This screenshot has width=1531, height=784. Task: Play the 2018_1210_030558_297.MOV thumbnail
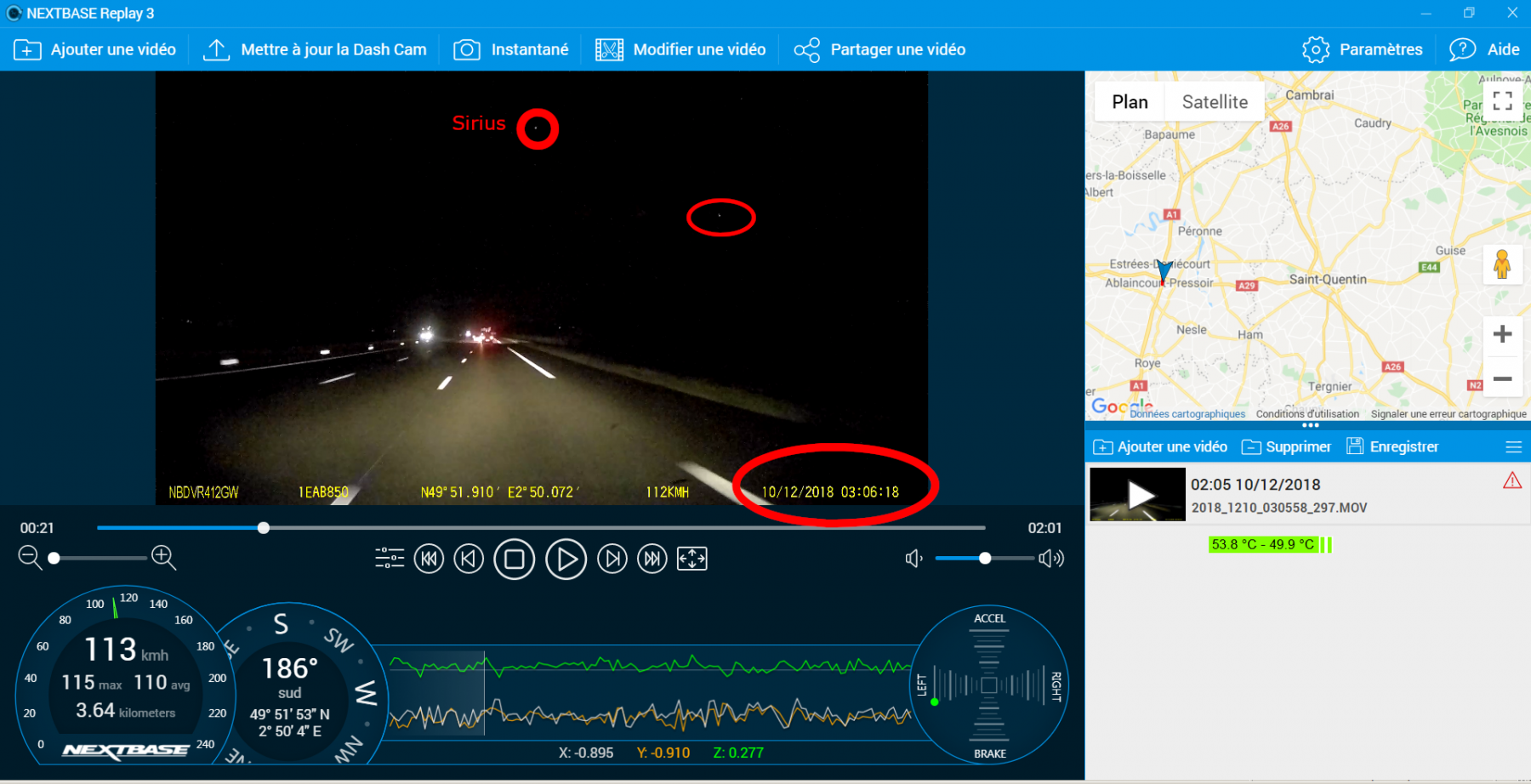click(x=1137, y=495)
